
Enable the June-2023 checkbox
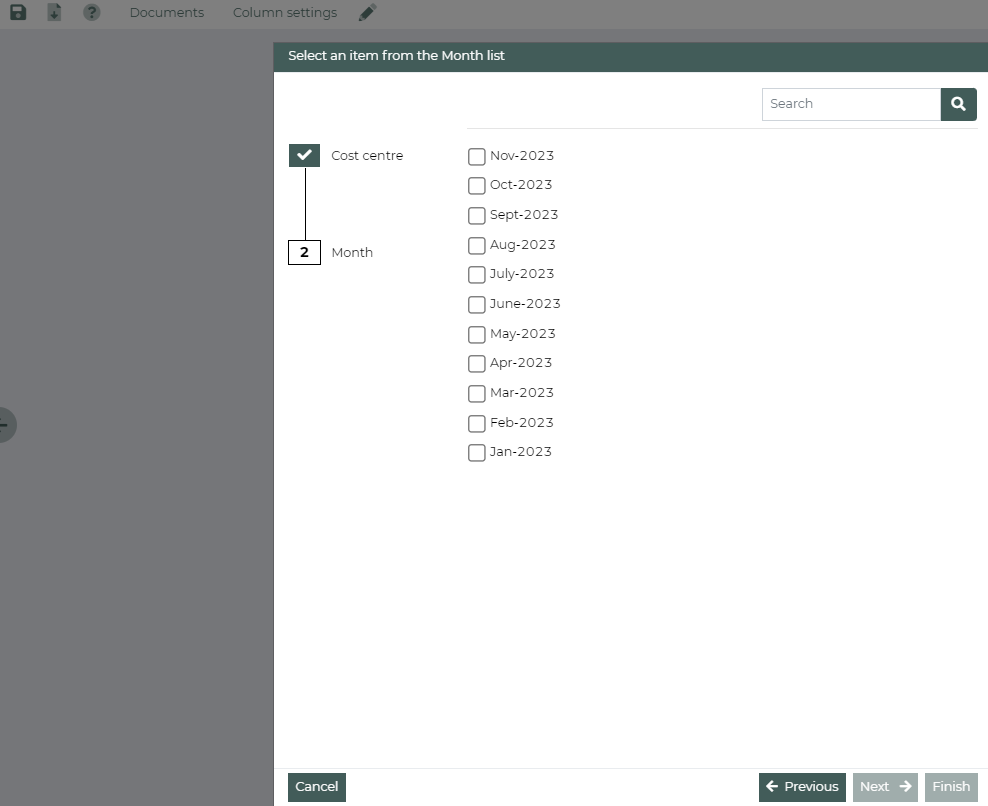(476, 304)
